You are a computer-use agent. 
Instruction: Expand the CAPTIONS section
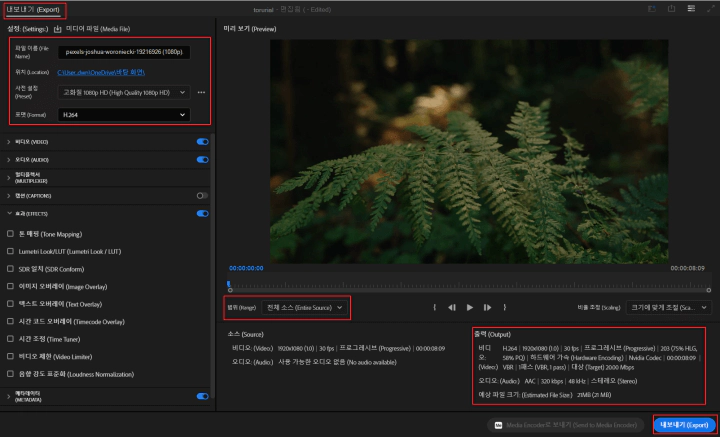pos(9,196)
